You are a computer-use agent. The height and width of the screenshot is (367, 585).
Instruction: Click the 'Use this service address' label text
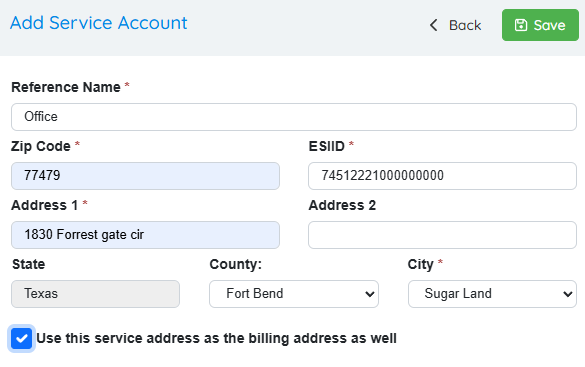coord(216,338)
